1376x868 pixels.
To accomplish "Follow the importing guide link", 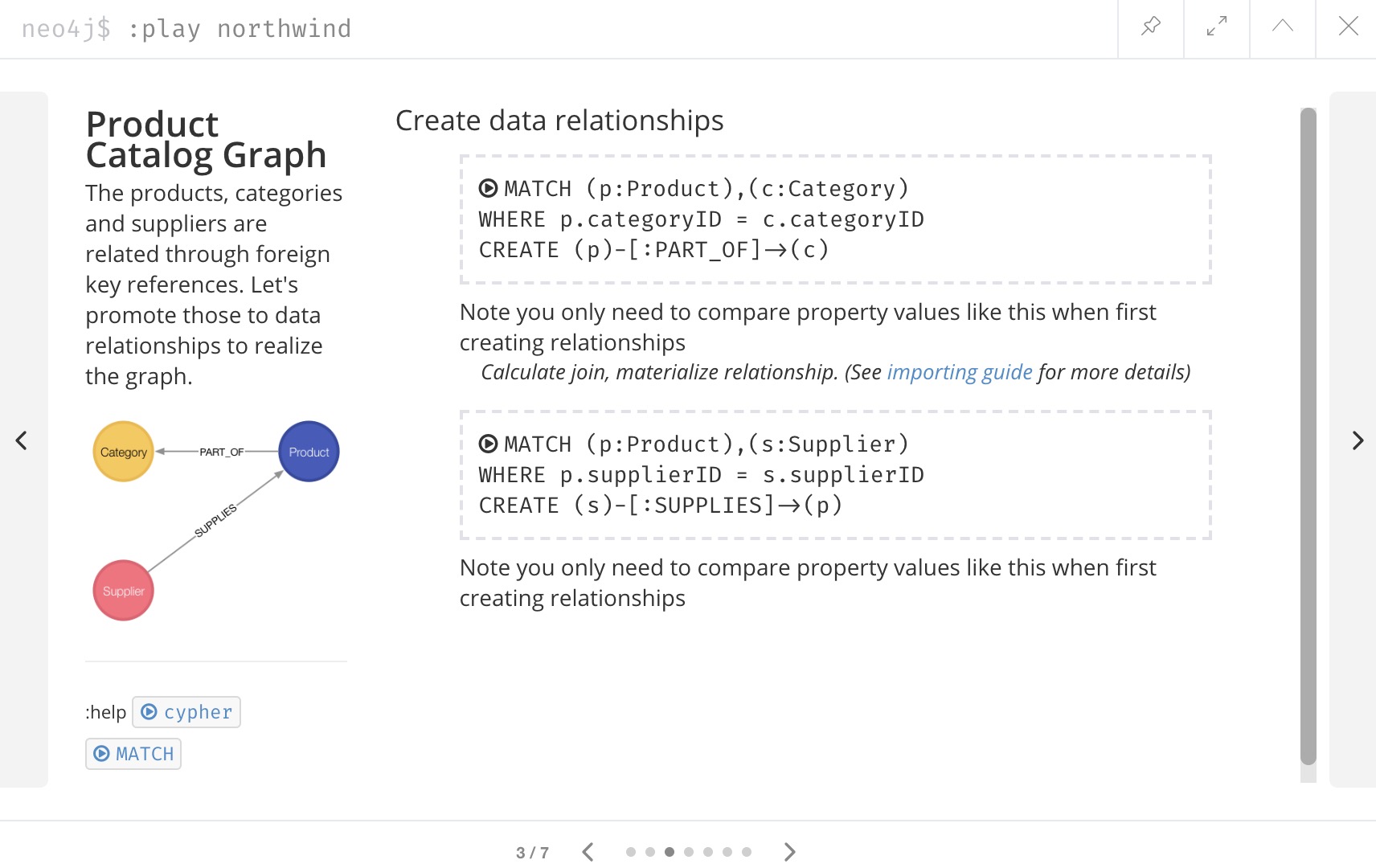I will click(959, 372).
